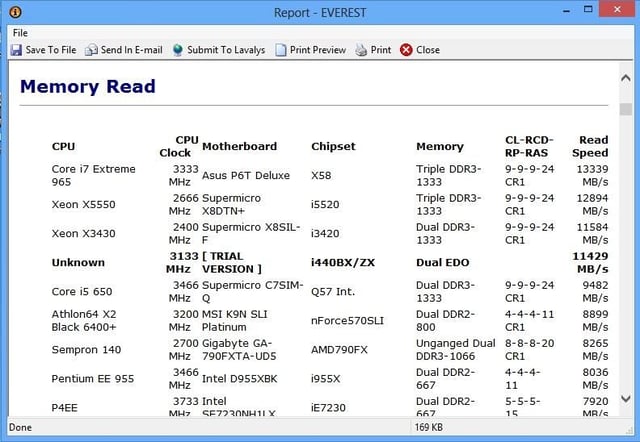The image size is (640, 442).
Task: Click the Supermicro X8DTN+ cell
Action: pos(231,204)
